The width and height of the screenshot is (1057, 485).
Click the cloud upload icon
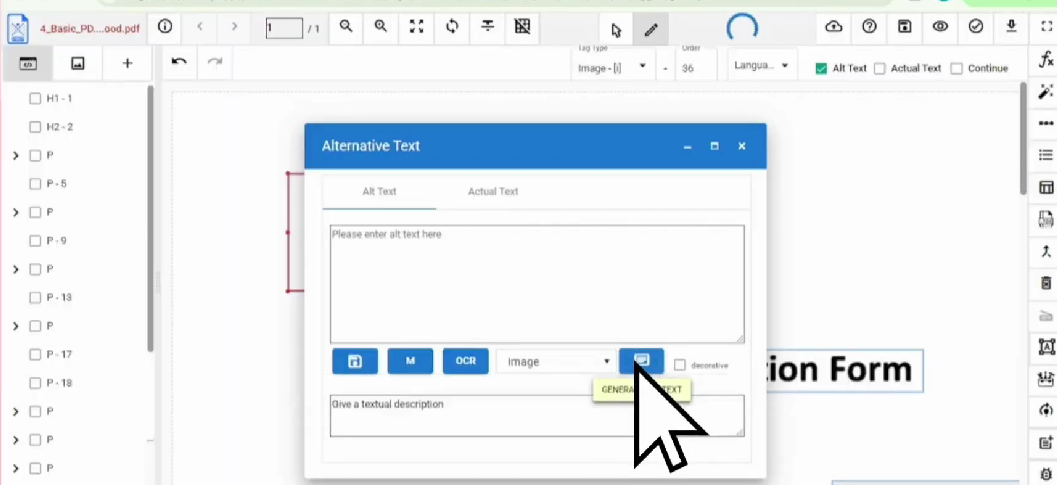834,27
